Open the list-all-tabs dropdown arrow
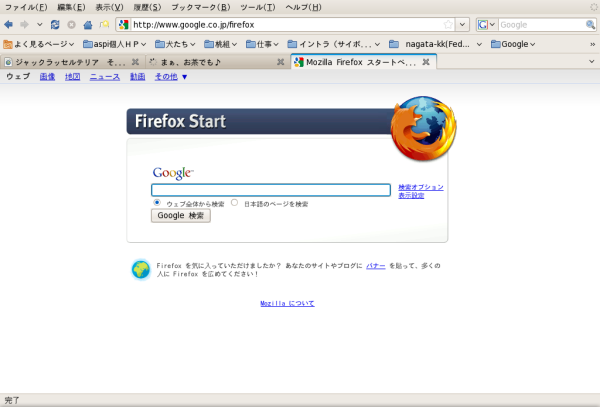The width and height of the screenshot is (600, 407). click(592, 62)
